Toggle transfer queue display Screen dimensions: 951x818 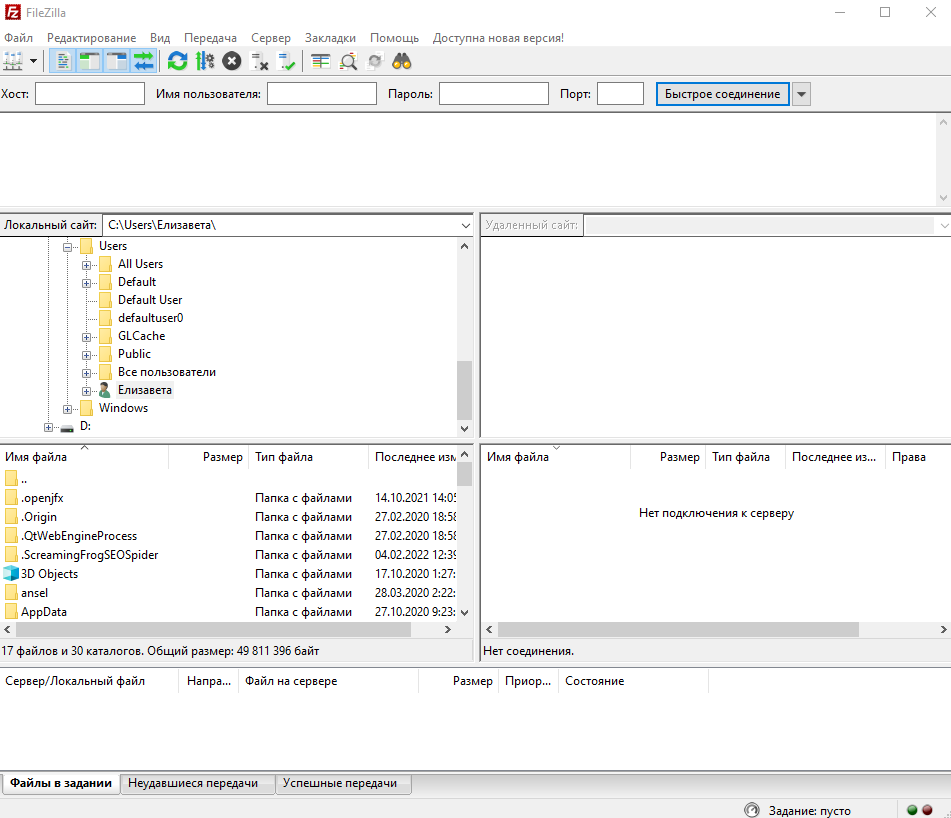pyautogui.click(x=144, y=61)
